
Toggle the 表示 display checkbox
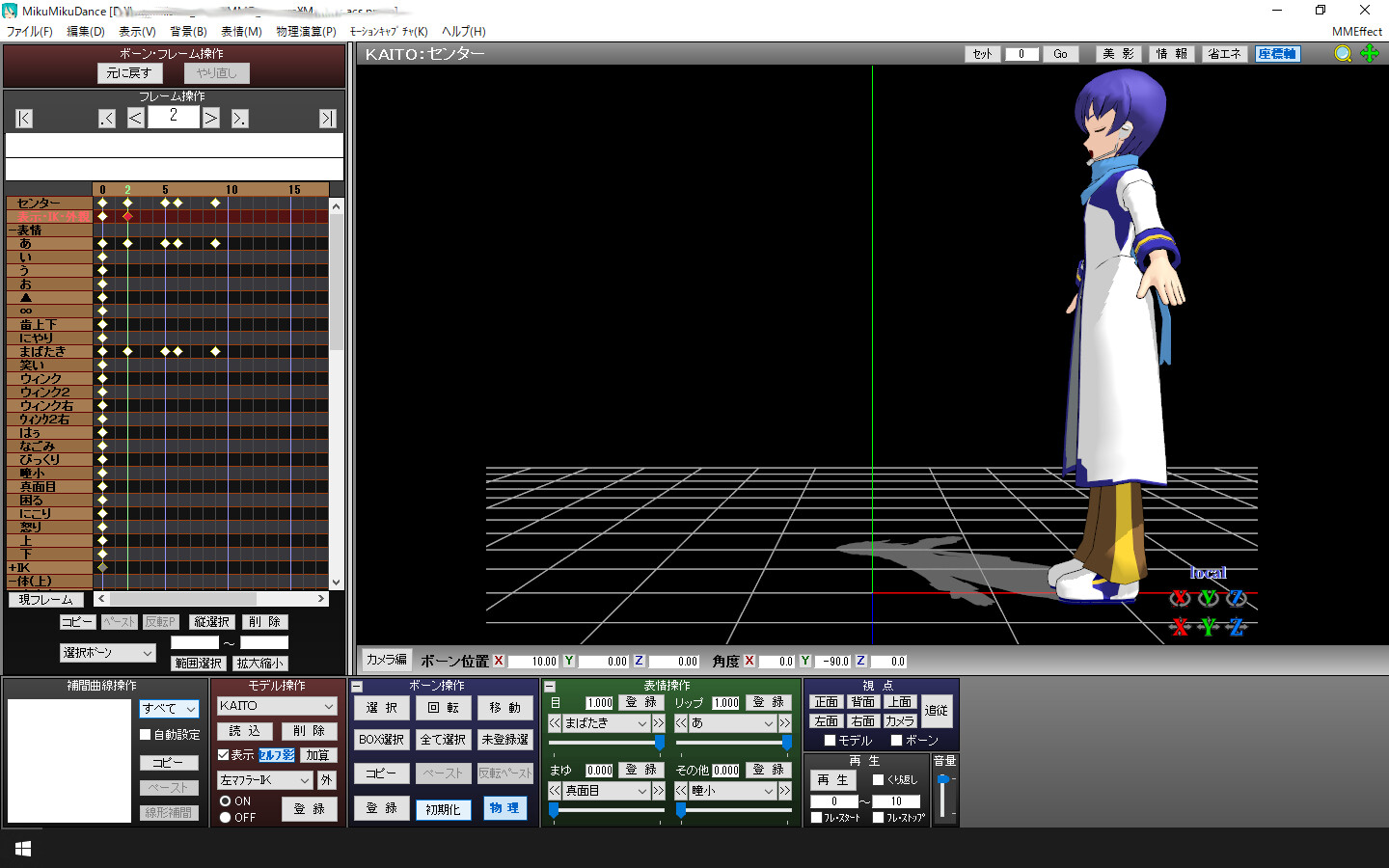[x=223, y=755]
